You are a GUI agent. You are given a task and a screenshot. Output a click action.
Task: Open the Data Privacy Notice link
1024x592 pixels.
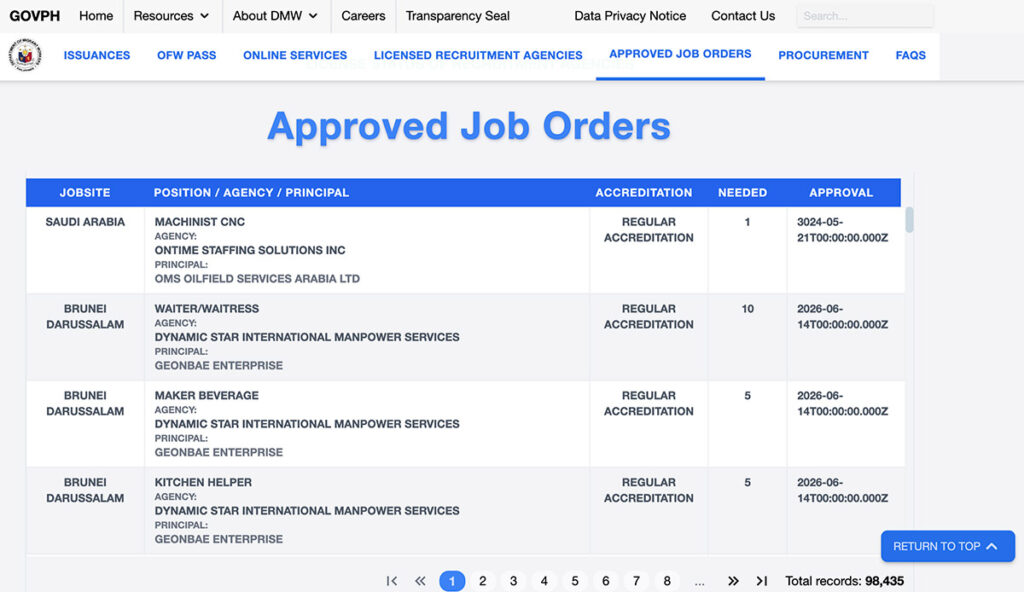(630, 16)
